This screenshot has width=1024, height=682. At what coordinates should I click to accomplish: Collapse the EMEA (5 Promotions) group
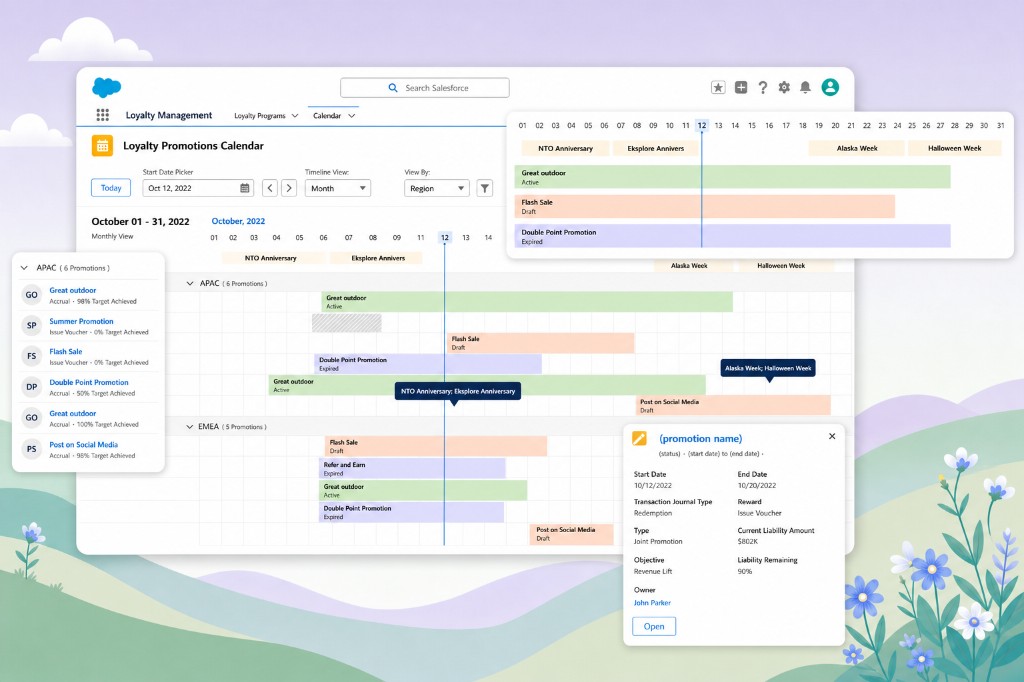point(190,427)
